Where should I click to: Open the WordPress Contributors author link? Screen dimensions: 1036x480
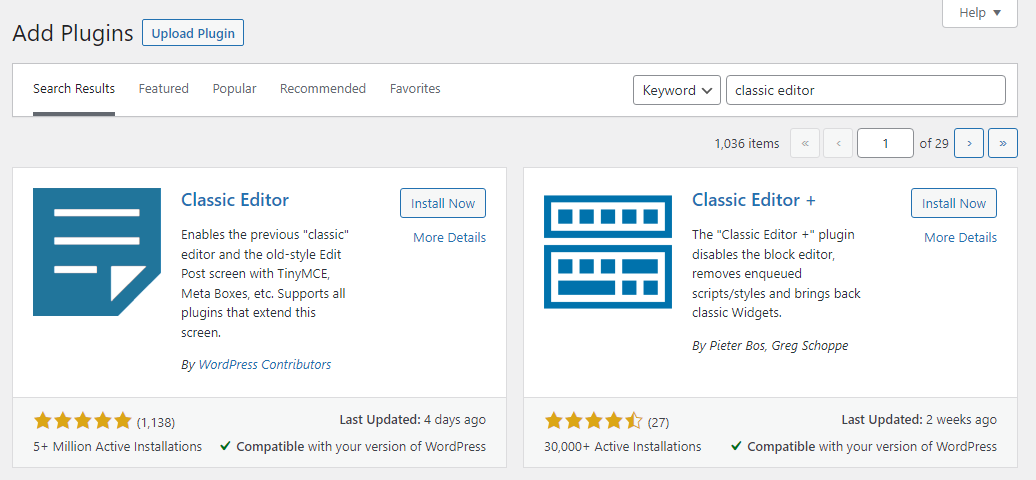(x=265, y=364)
